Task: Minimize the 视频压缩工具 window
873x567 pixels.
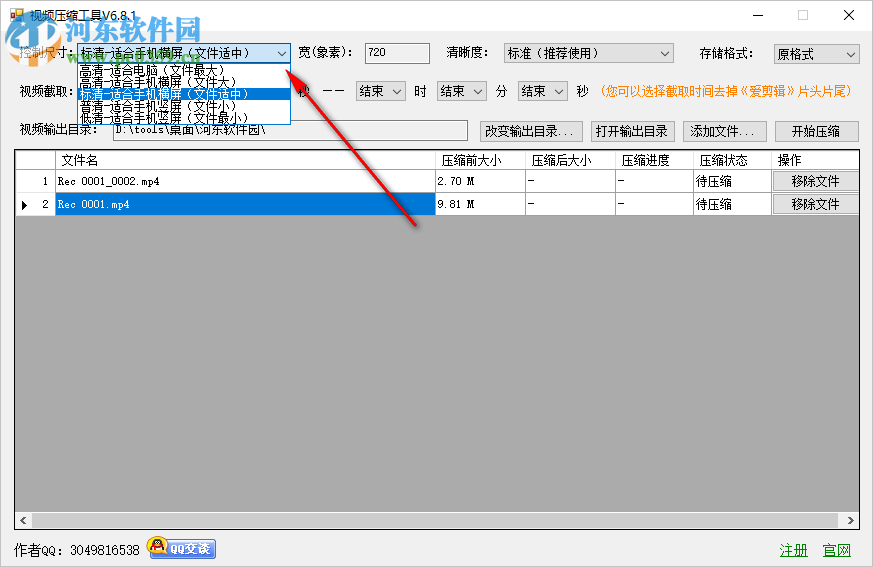Action: coord(758,15)
